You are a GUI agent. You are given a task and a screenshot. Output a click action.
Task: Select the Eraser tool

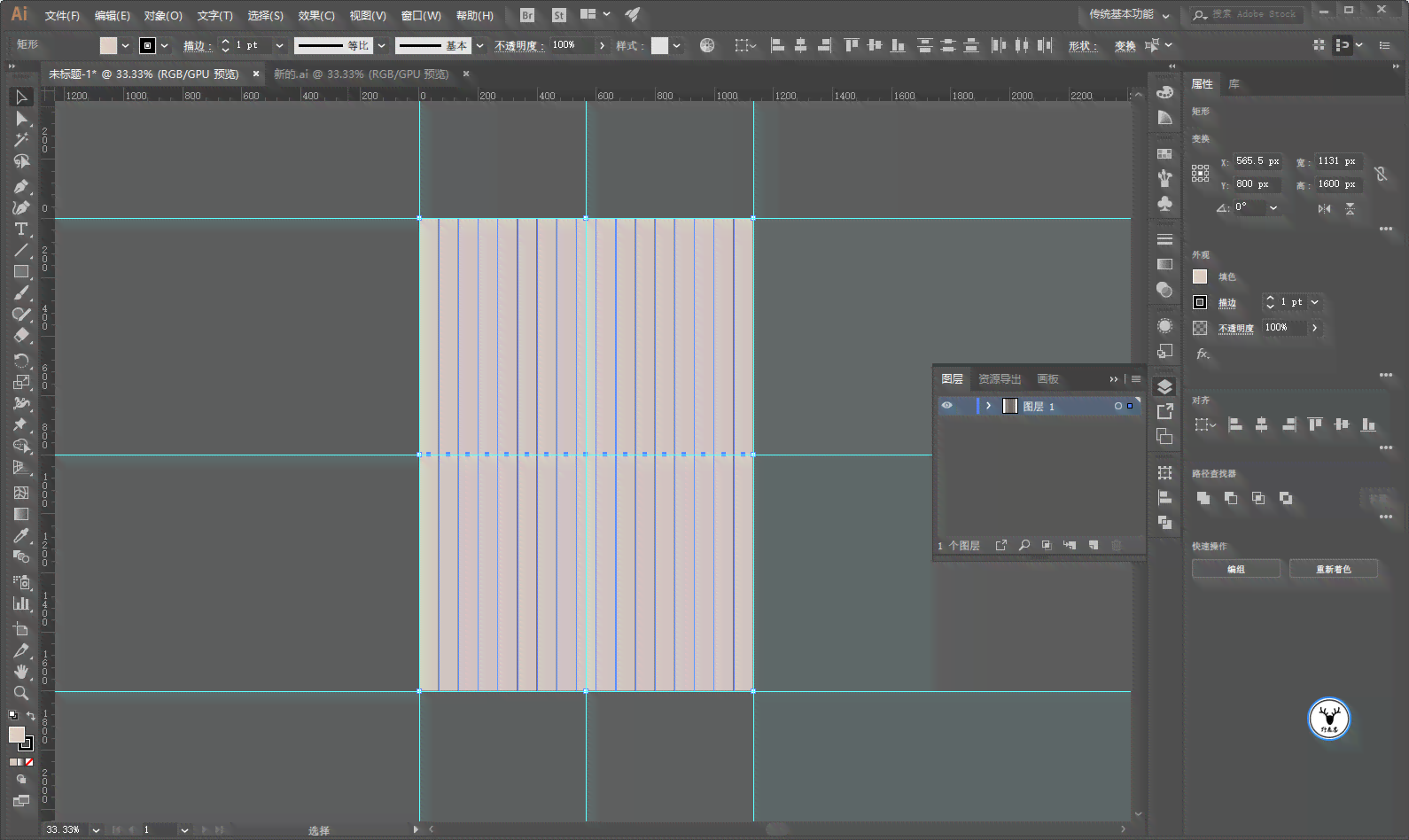(21, 336)
